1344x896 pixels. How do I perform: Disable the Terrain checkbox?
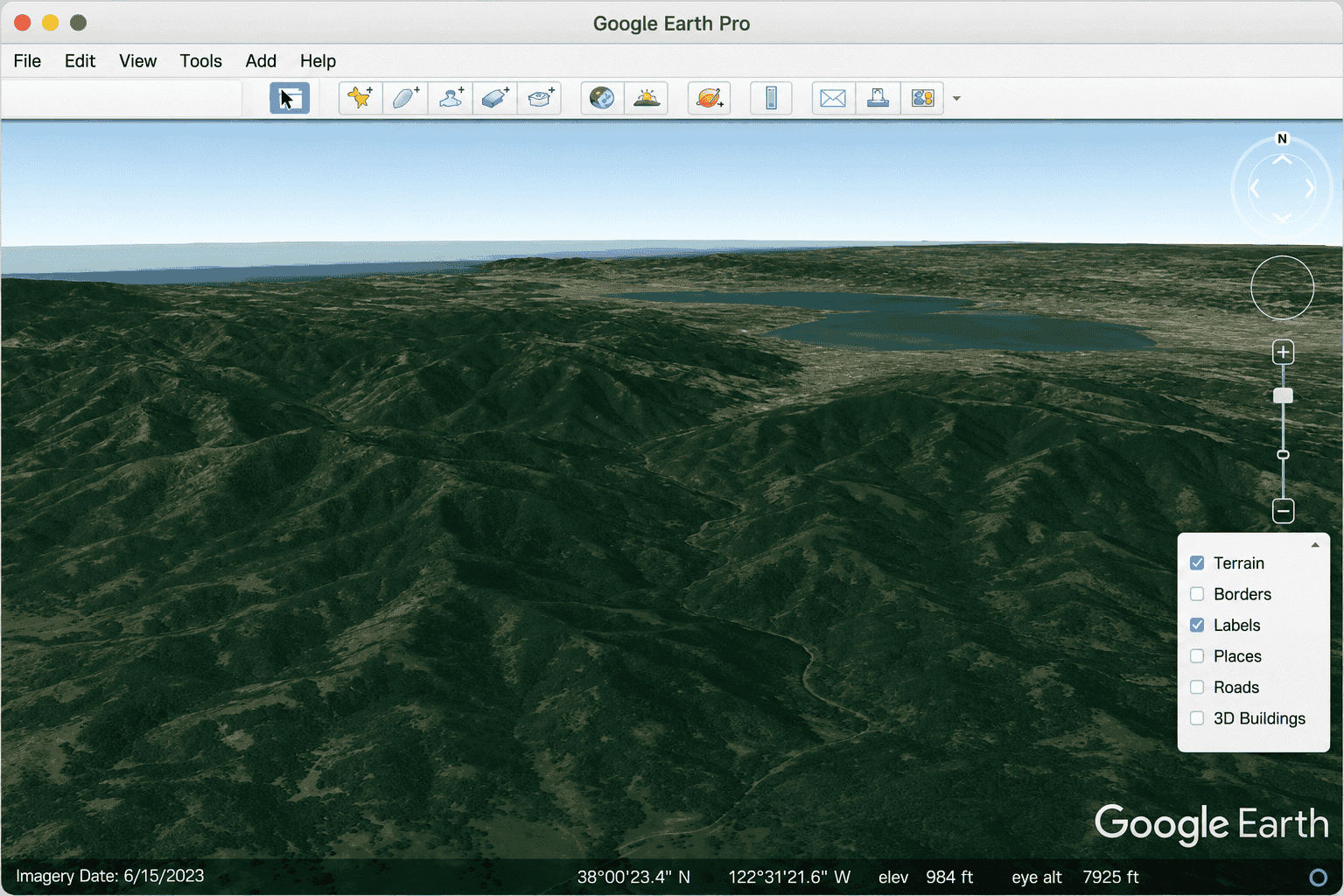pos(1197,563)
